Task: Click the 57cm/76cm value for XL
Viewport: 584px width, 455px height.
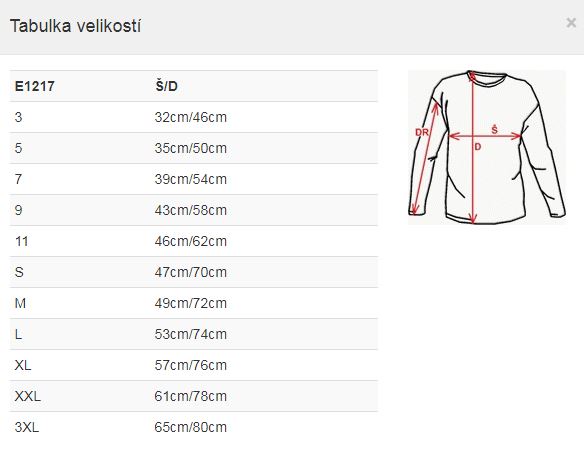Action: [x=191, y=365]
